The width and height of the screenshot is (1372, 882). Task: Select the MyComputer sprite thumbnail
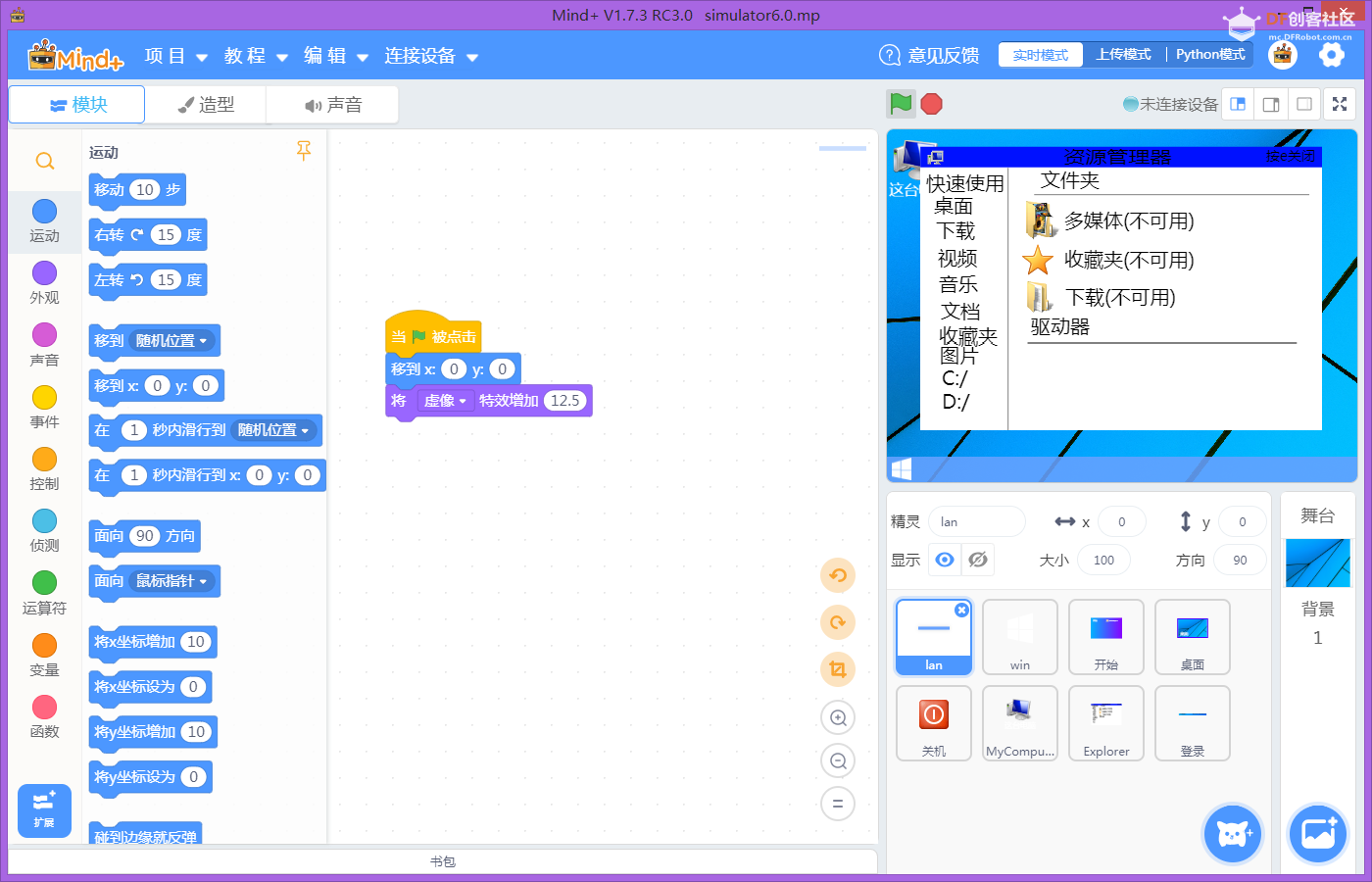1020,723
